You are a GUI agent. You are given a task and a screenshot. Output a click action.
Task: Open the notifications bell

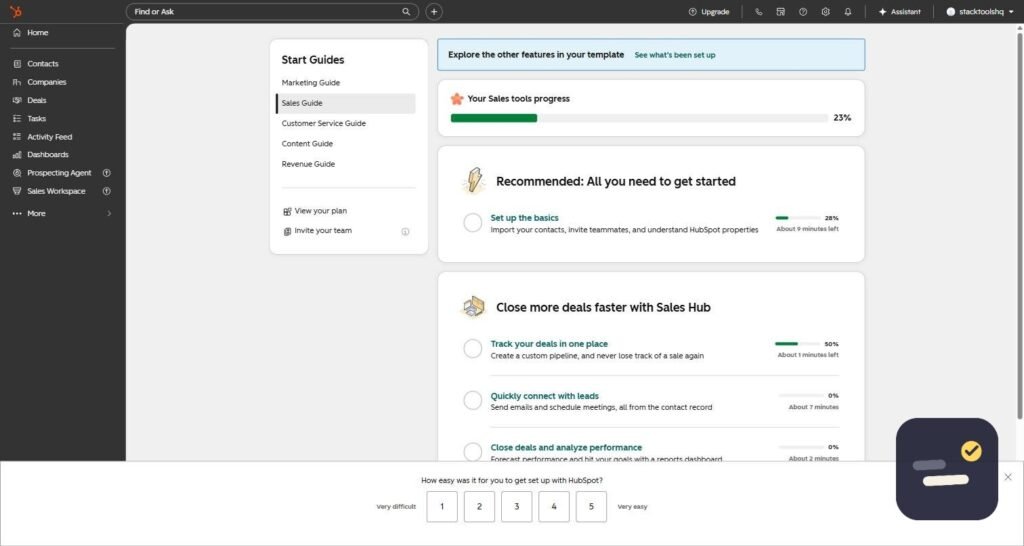coord(848,12)
